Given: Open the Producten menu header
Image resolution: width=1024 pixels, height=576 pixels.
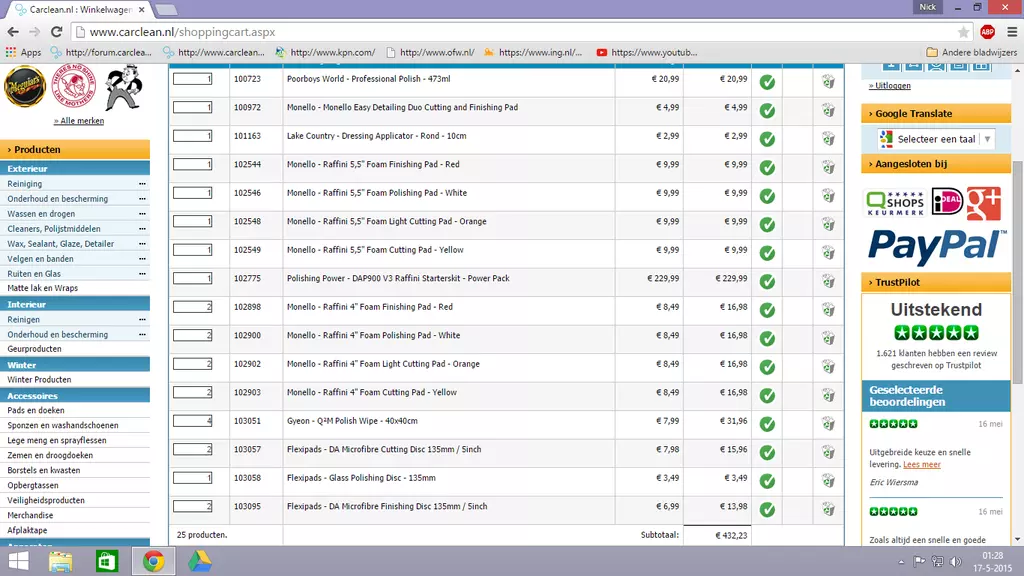Looking at the screenshot, I should 75,150.
